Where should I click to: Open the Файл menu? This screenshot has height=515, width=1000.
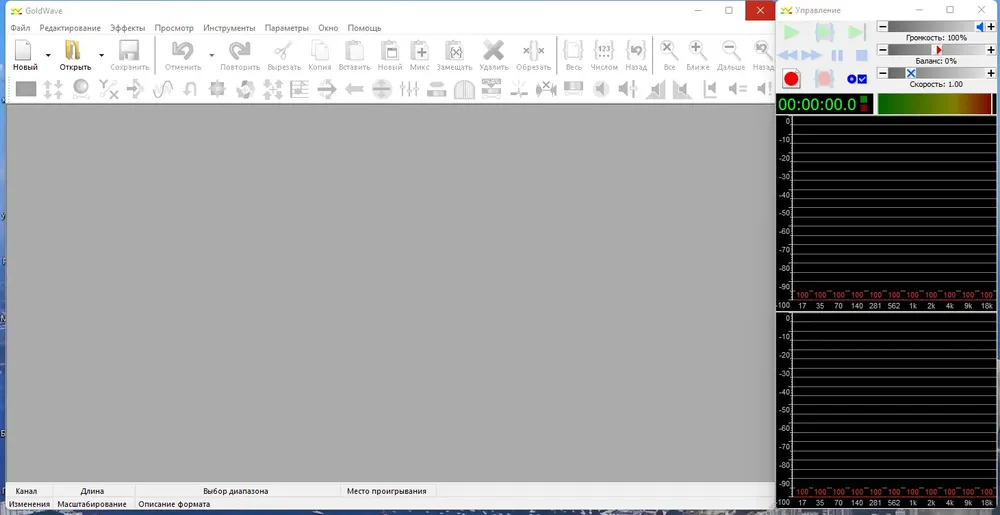click(x=20, y=28)
